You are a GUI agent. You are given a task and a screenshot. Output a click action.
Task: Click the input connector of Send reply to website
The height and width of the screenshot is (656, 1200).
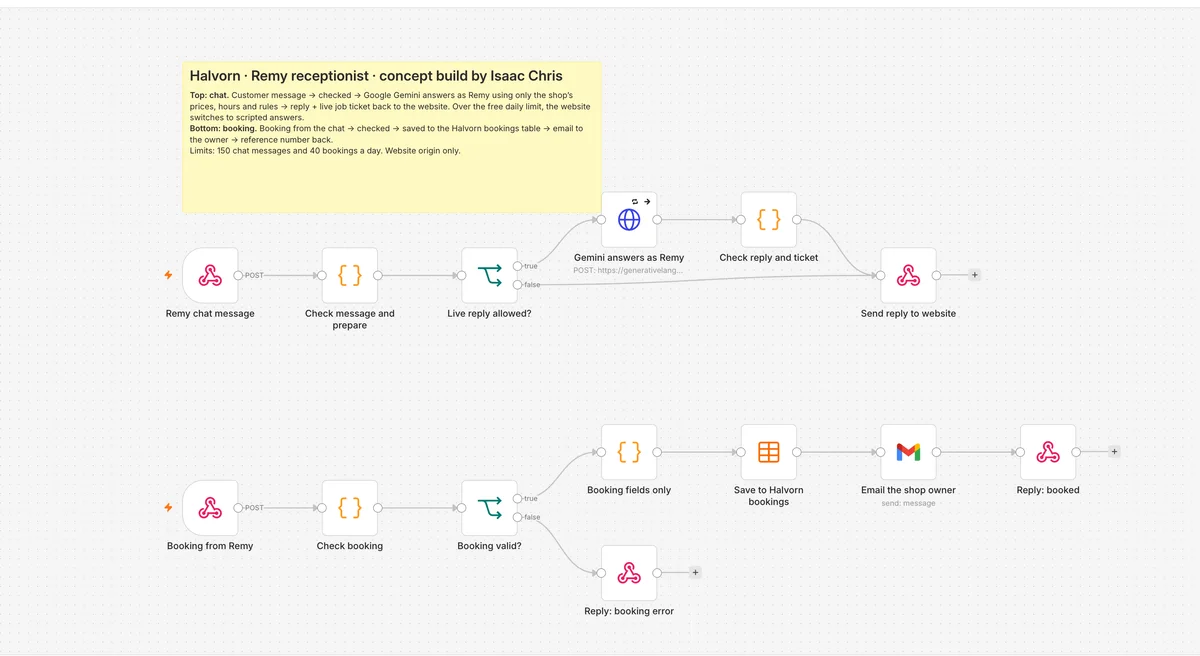(881, 275)
